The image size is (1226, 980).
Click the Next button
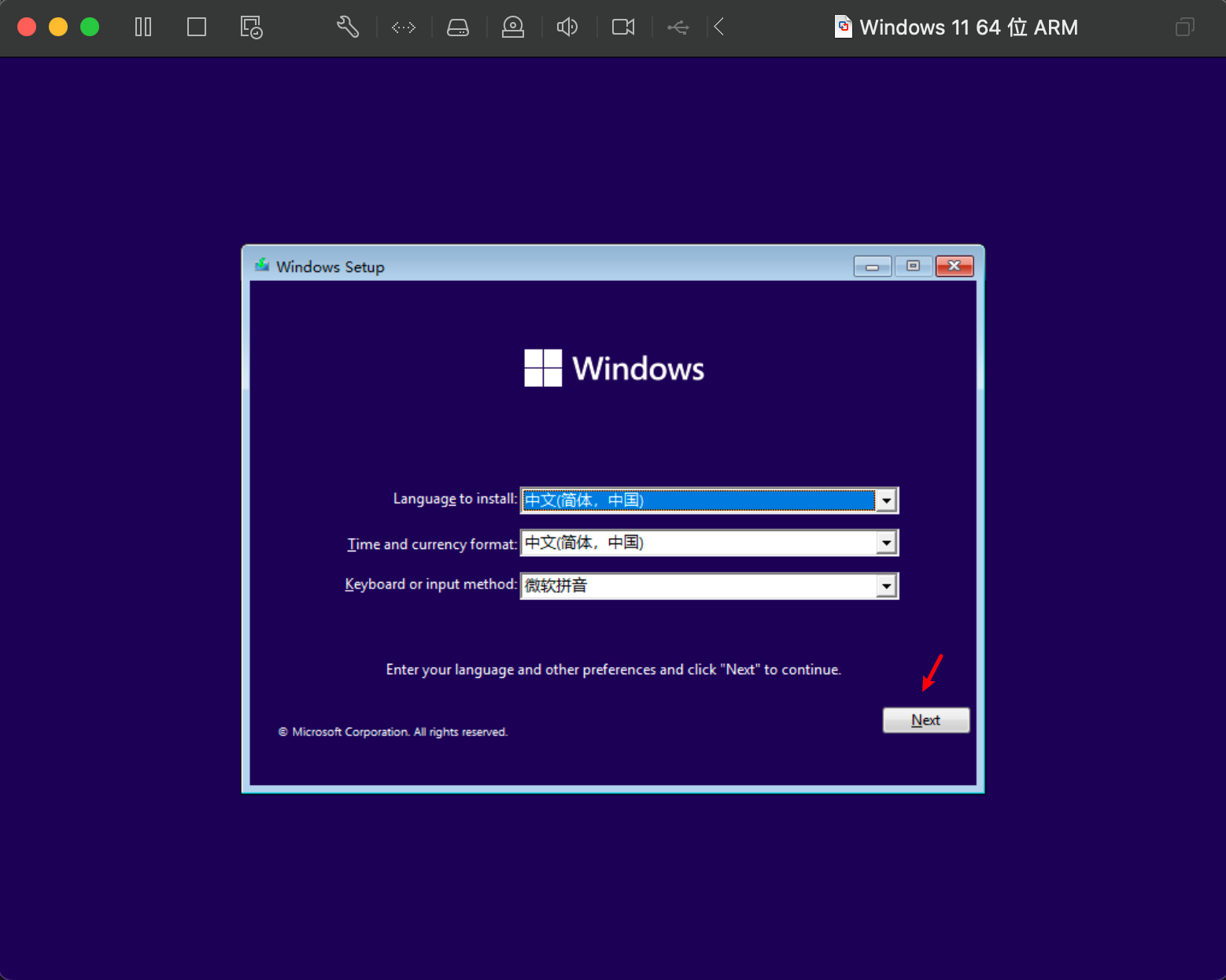(925, 720)
